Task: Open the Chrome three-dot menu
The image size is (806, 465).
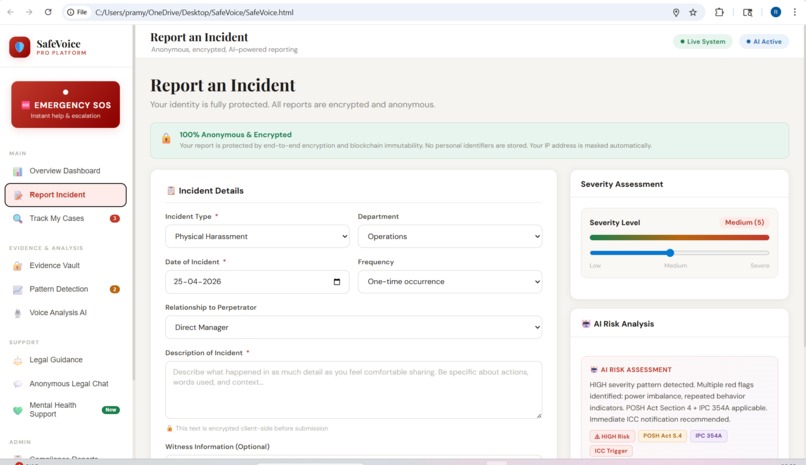Action: click(x=795, y=12)
